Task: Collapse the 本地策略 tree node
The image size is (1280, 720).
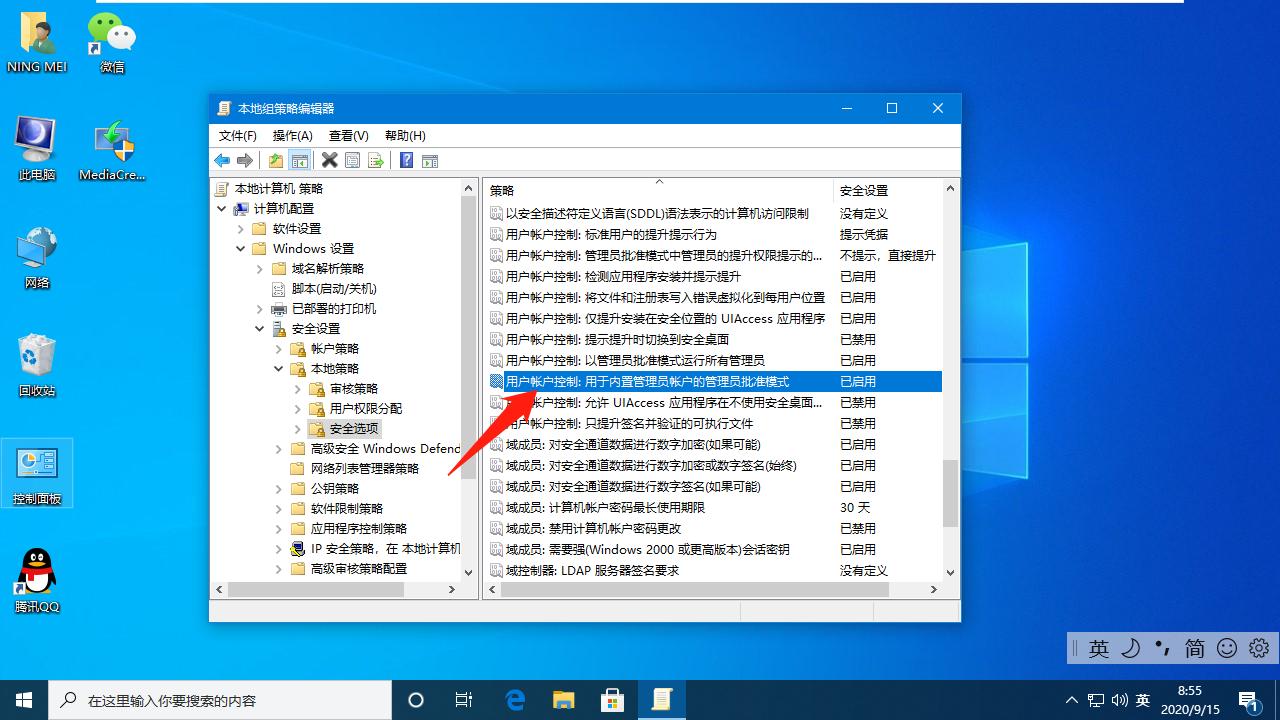Action: pos(279,368)
